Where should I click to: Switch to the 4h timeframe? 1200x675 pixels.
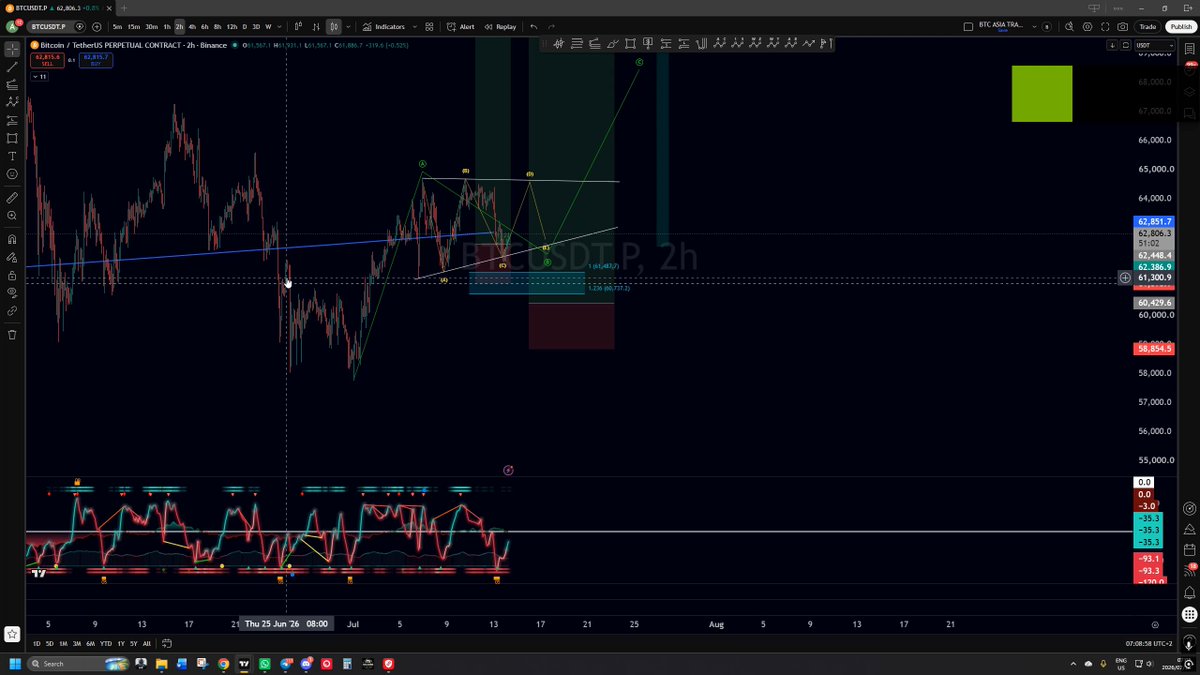[x=192, y=27]
